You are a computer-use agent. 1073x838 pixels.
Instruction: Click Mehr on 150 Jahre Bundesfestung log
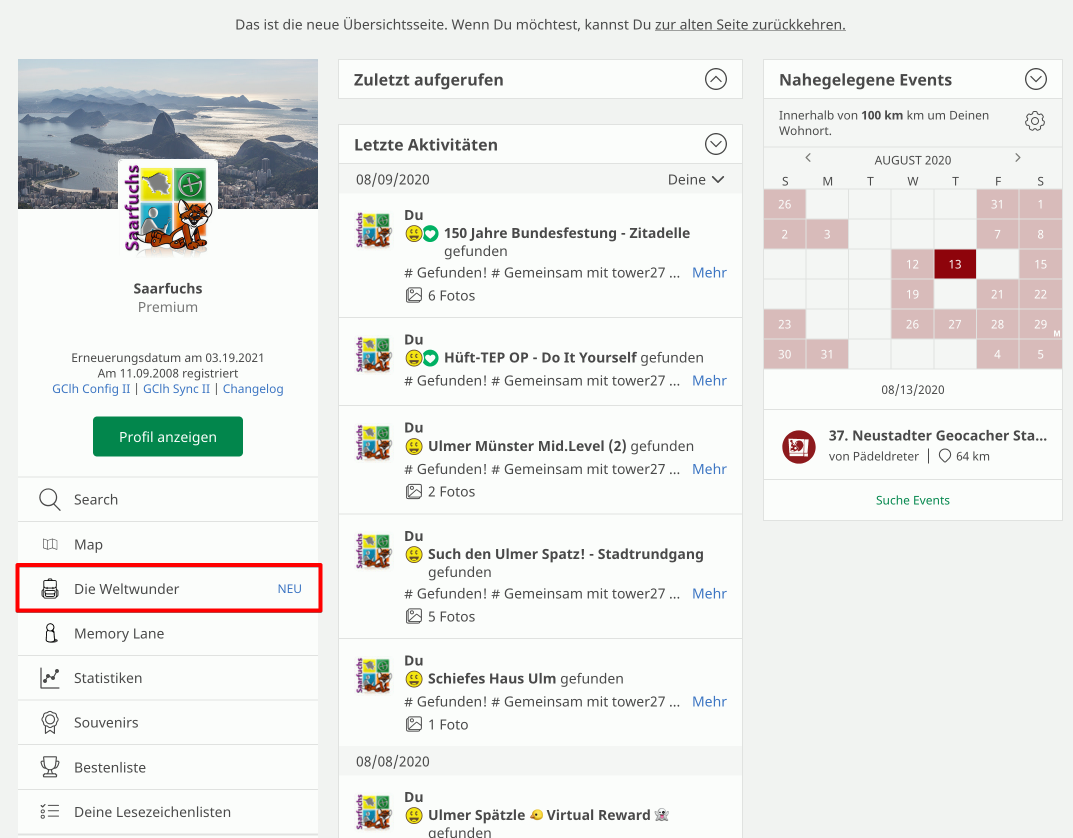click(x=709, y=272)
